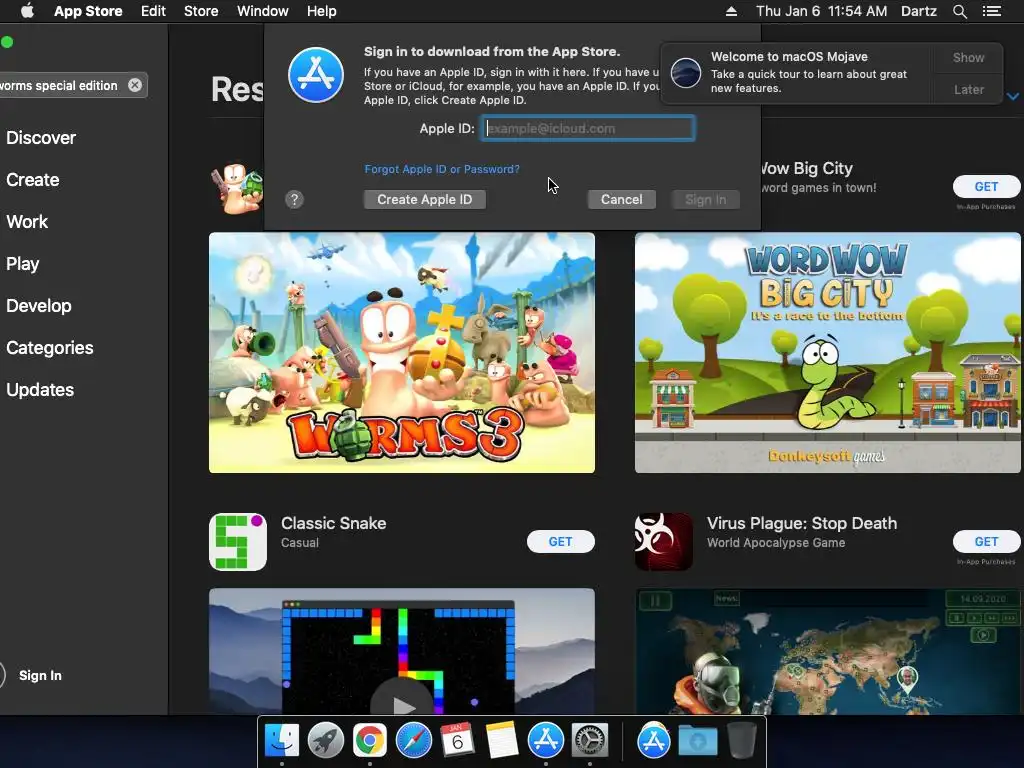This screenshot has height=768, width=1024.
Task: Open Notification Center list icon
Action: pos(992,11)
